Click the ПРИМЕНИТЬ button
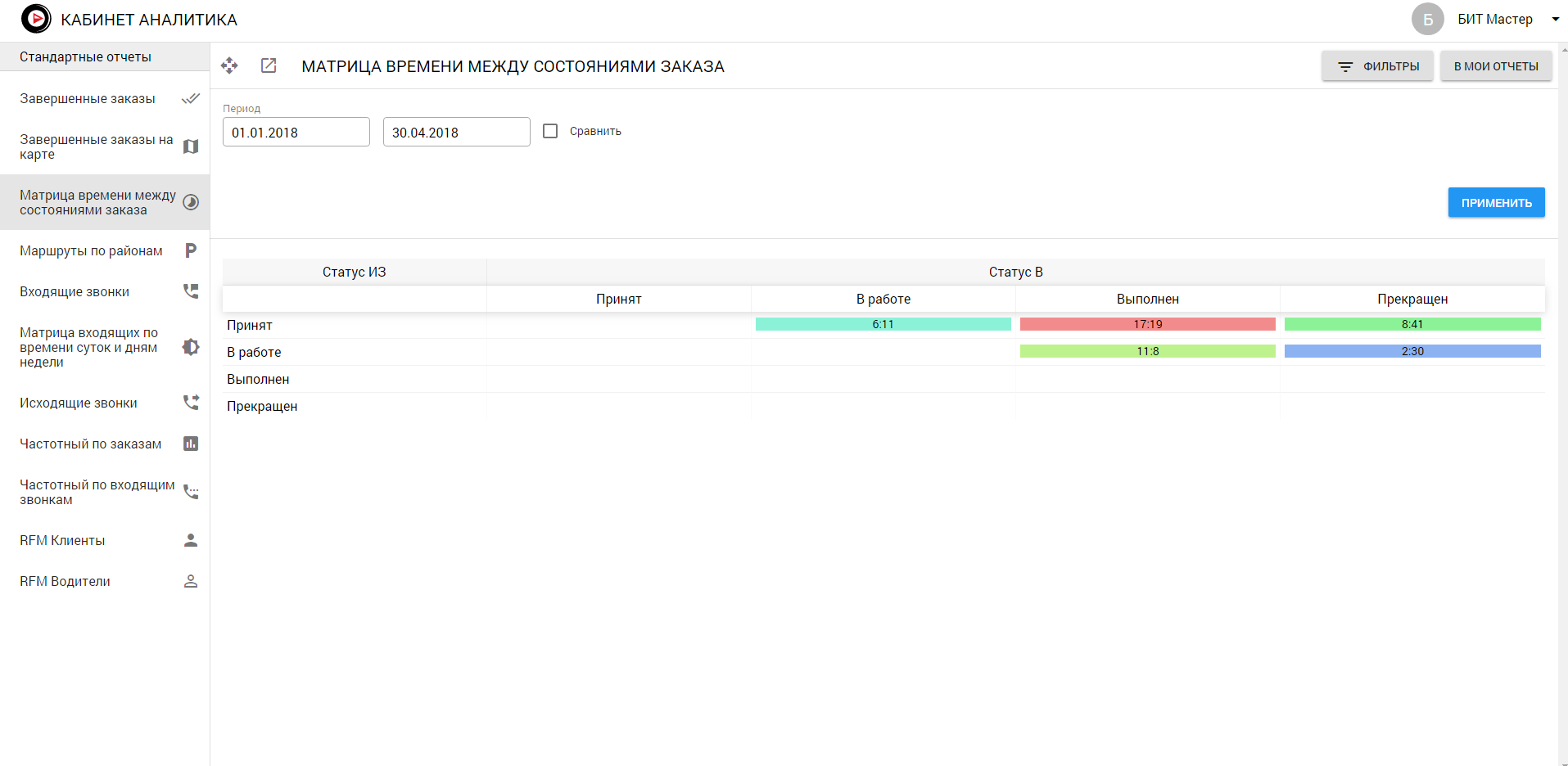Image resolution: width=1568 pixels, height=766 pixels. (x=1496, y=202)
